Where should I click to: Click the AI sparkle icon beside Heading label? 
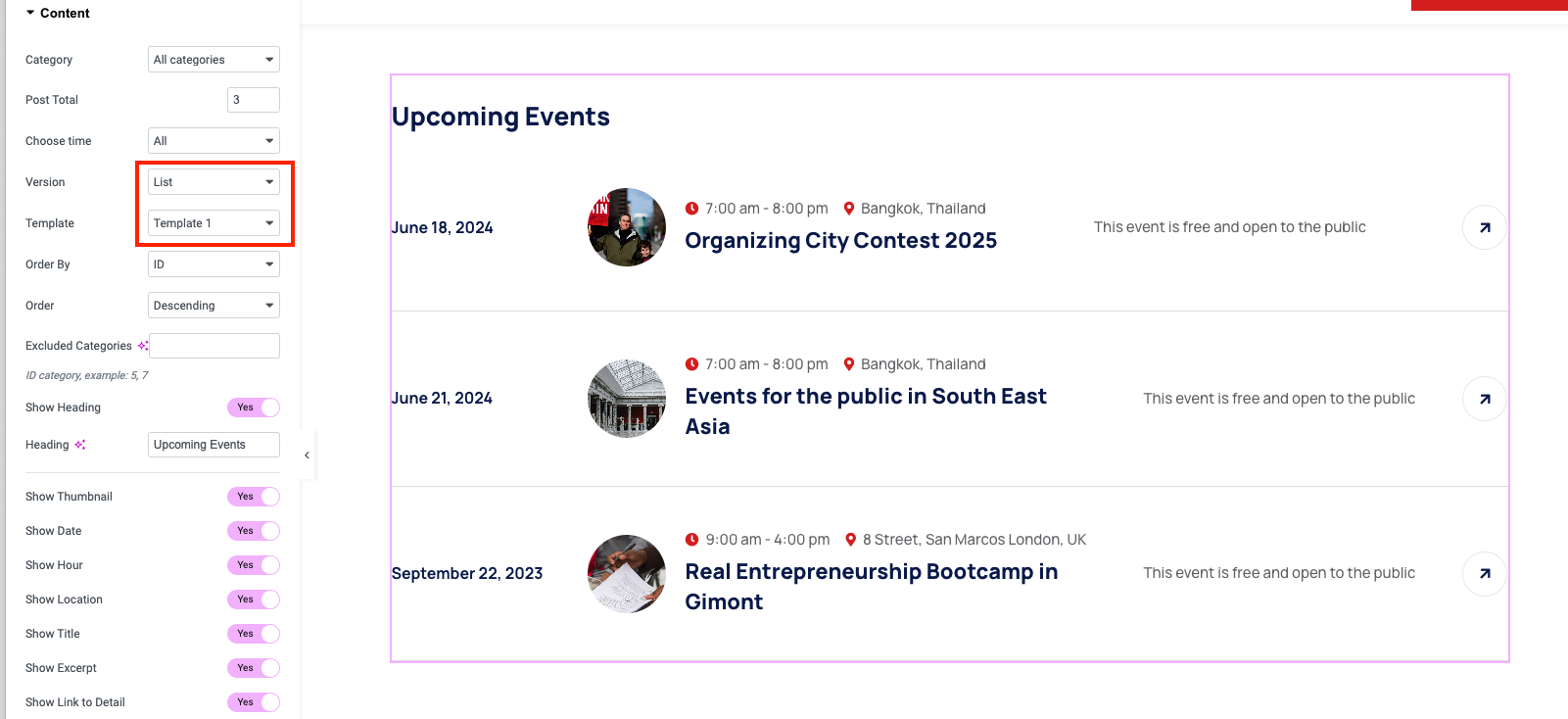point(80,445)
